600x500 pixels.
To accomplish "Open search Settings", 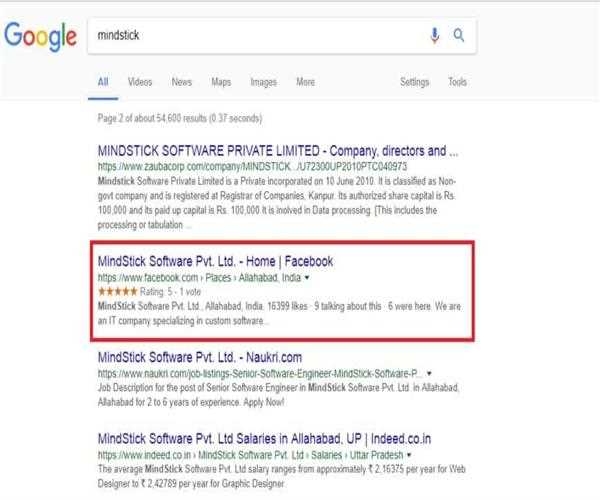I will 414,82.
